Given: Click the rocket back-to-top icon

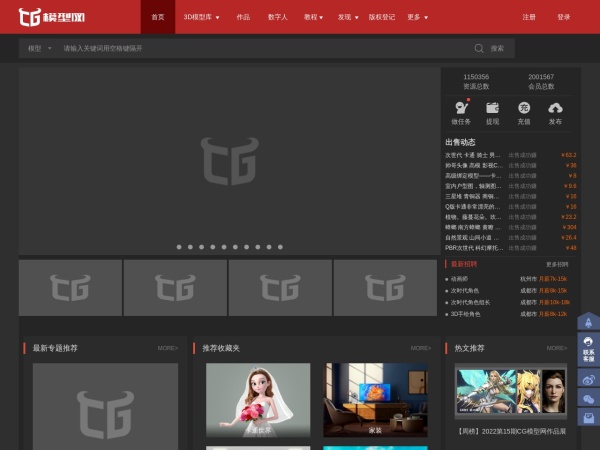Looking at the screenshot, I should coord(589,323).
